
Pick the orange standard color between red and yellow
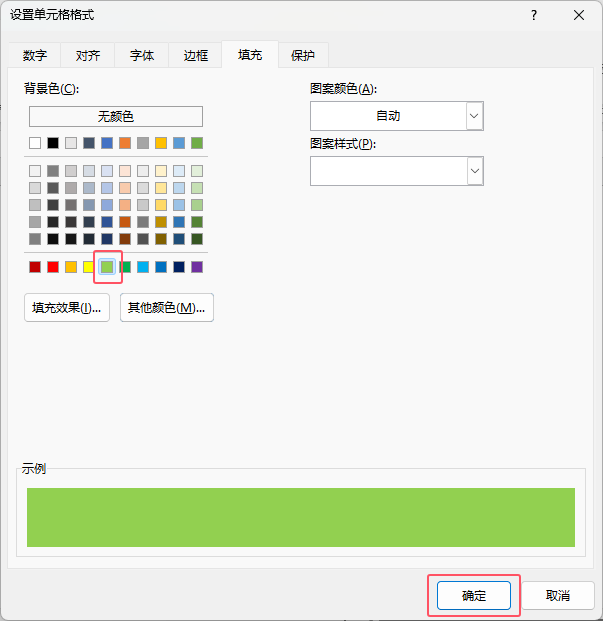click(71, 267)
